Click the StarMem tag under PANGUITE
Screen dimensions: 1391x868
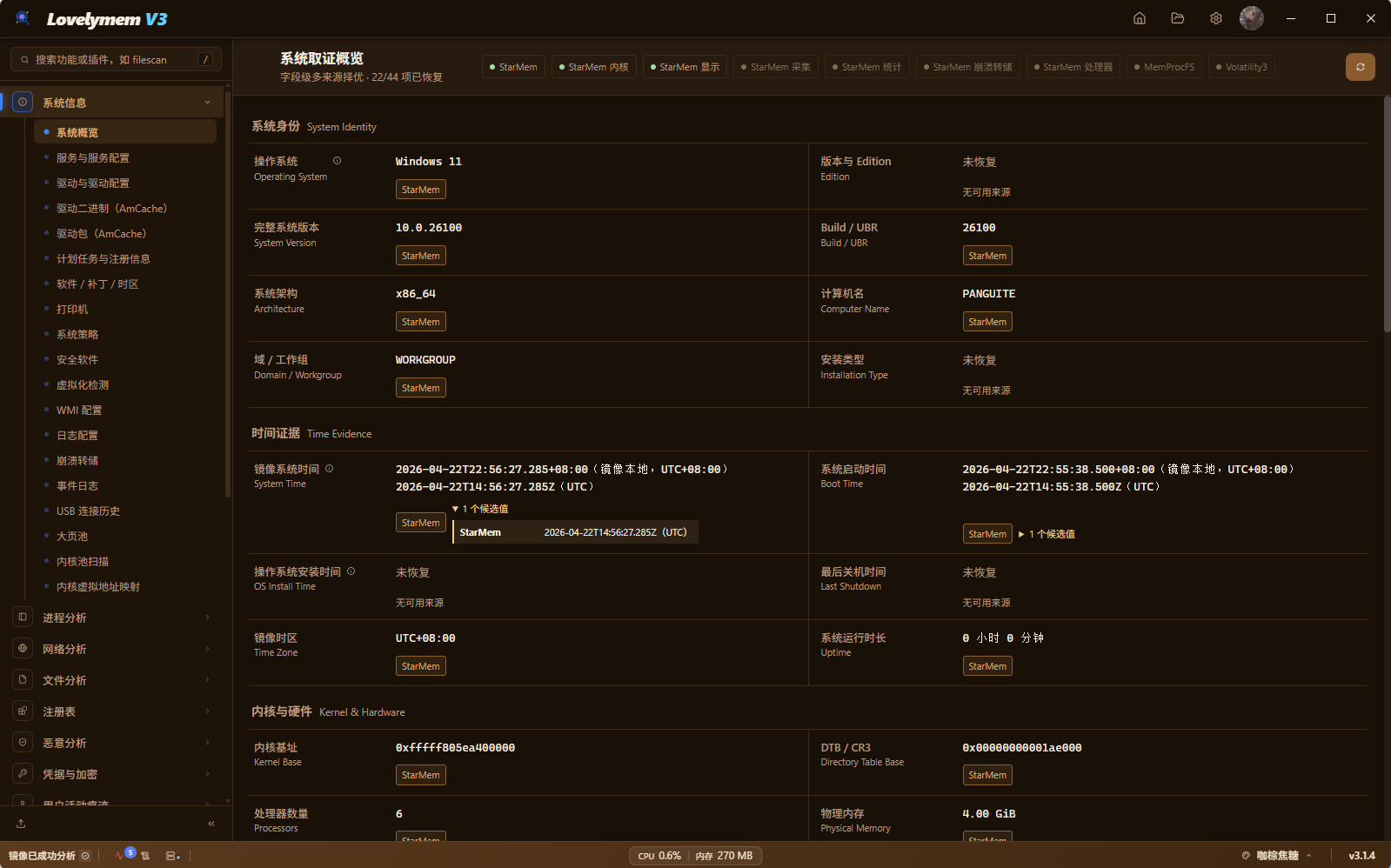pyautogui.click(x=987, y=322)
